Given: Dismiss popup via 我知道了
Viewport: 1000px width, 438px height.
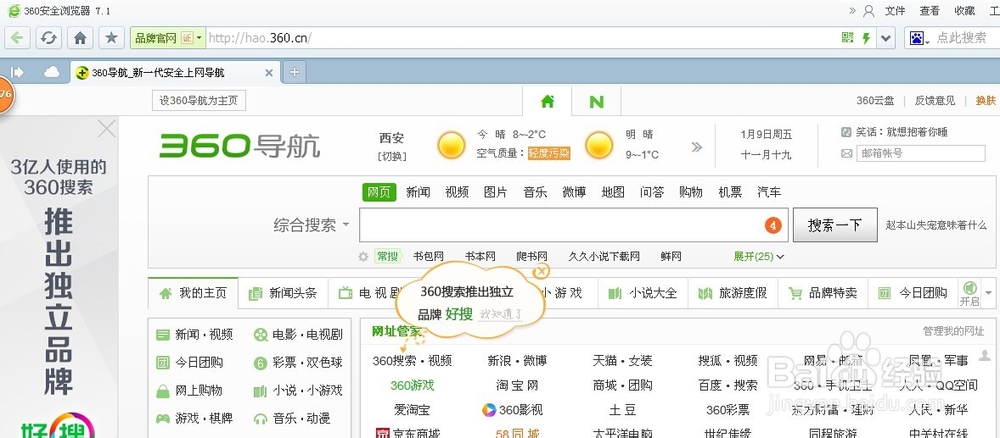Looking at the screenshot, I should click(500, 314).
